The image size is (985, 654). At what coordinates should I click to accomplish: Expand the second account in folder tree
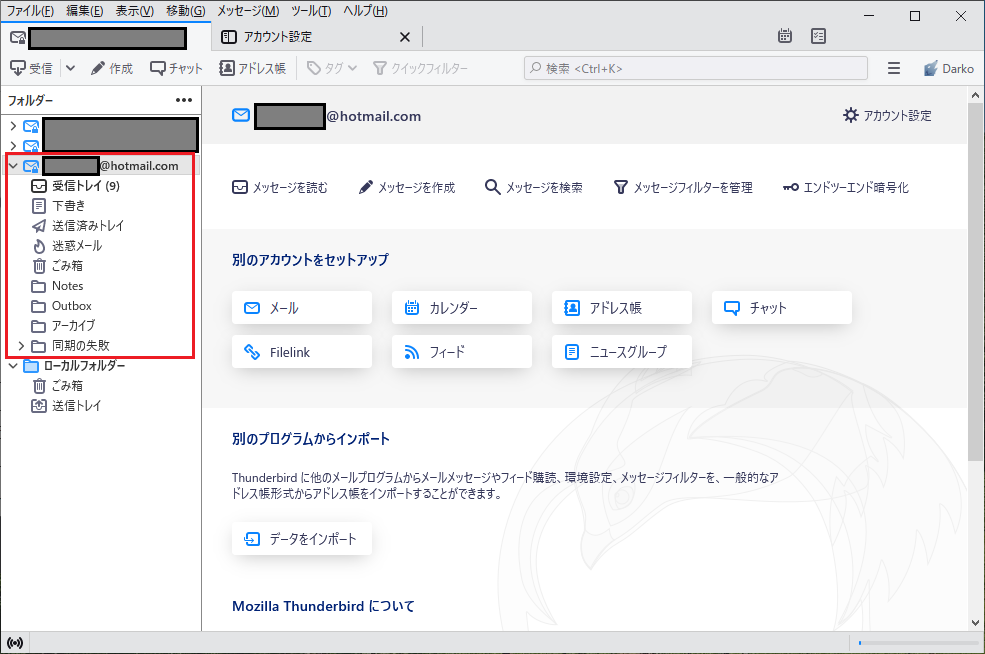pos(13,146)
